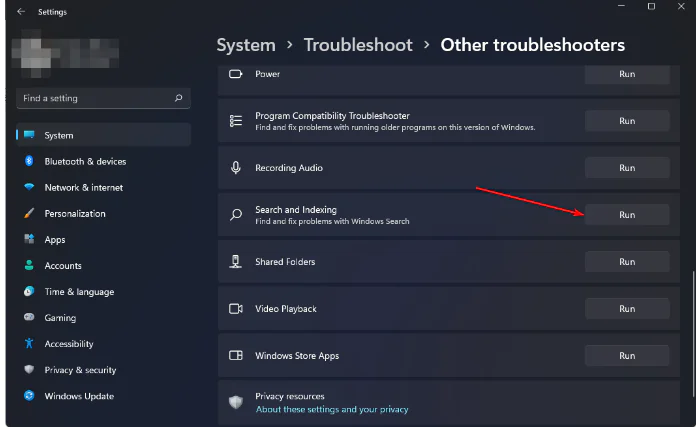The image size is (696, 427).
Task: Click the Search and Indexing magnifier icon
Action: (236, 215)
